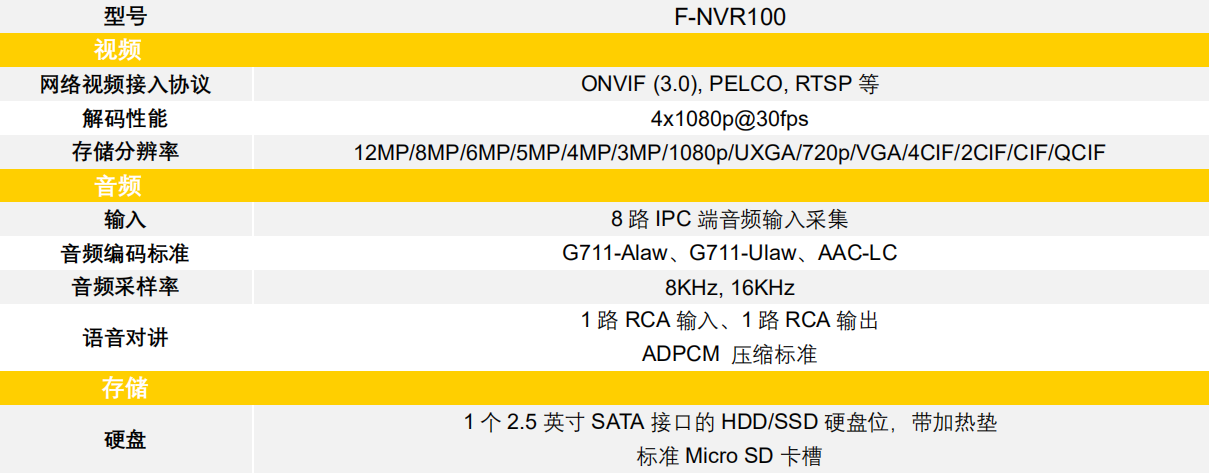The image size is (1210, 473).
Task: Click the 8 路 IPC 端音频输入采集 text
Action: click(729, 219)
